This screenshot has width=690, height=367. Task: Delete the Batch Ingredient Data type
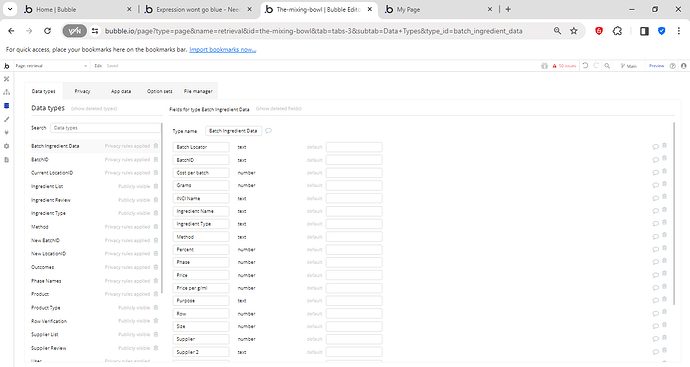pos(156,146)
